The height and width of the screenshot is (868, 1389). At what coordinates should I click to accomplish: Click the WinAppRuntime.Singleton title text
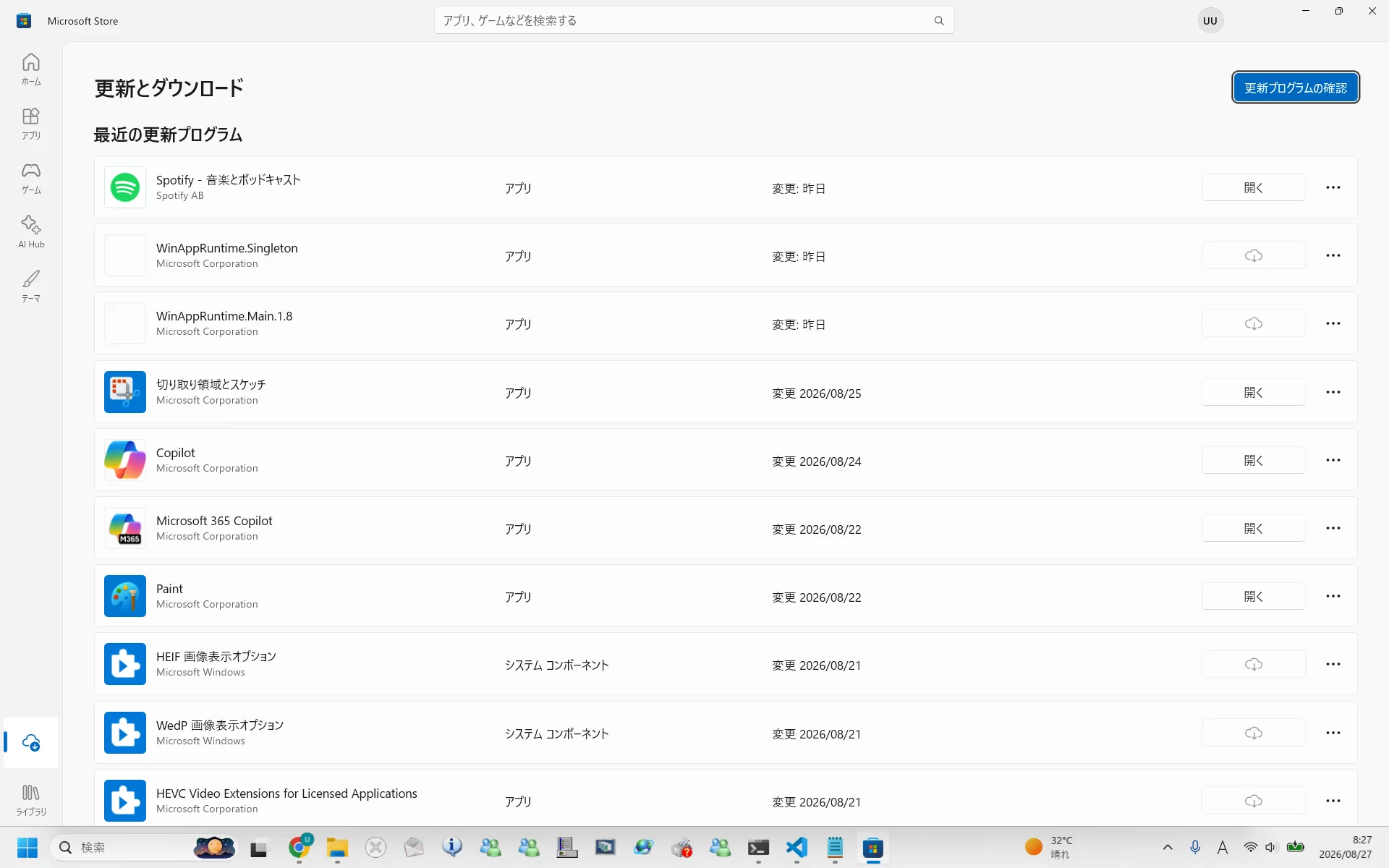point(227,248)
